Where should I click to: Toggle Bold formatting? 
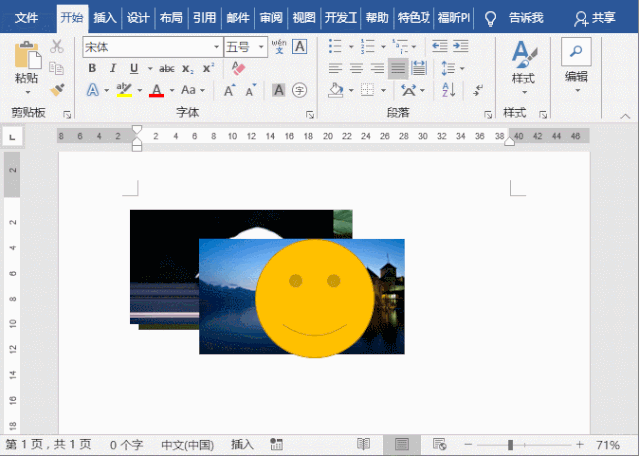[92, 68]
